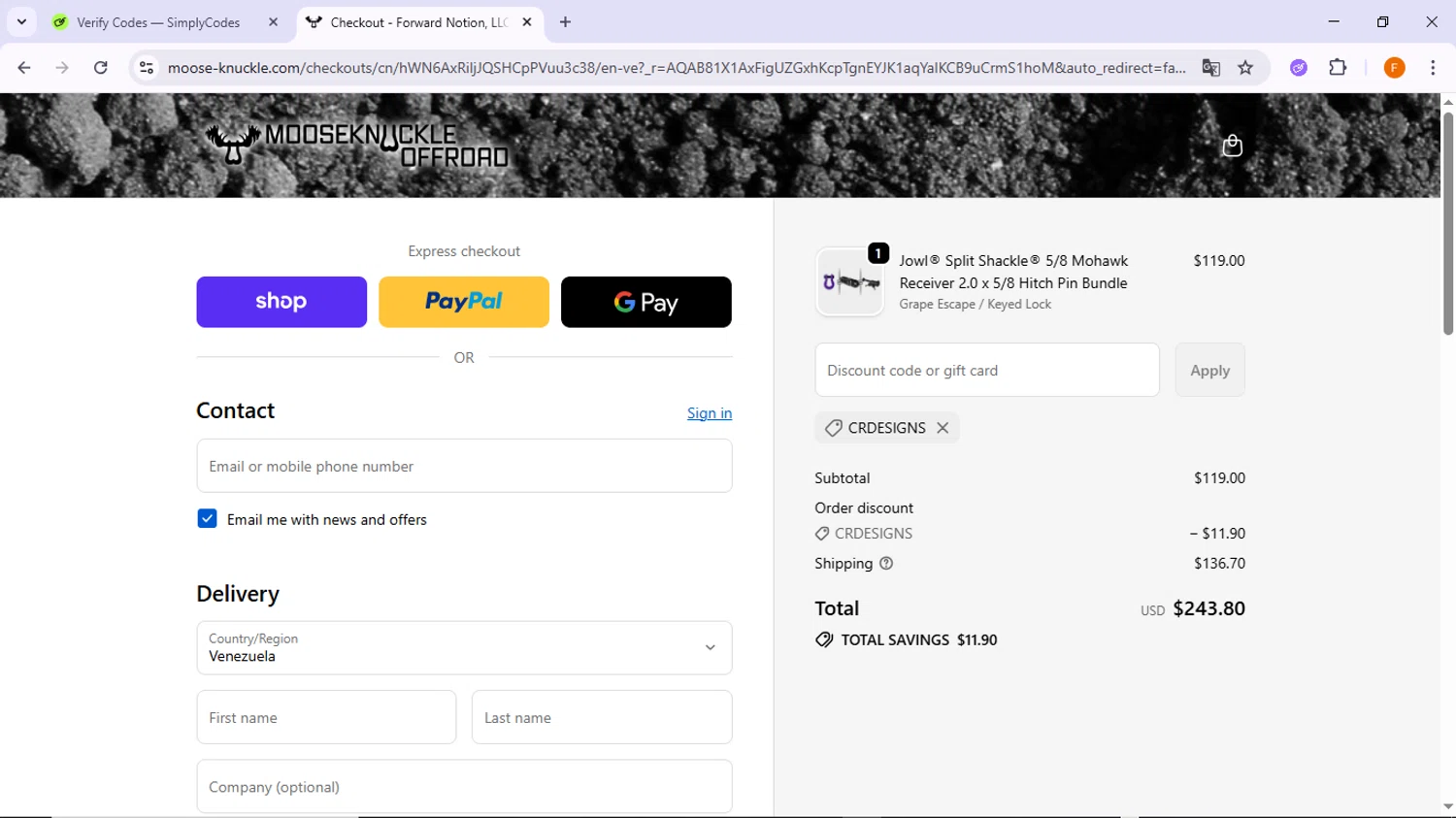Viewport: 1456px width, 818px height.
Task: Click the Delivery section heading
Action: (x=238, y=594)
